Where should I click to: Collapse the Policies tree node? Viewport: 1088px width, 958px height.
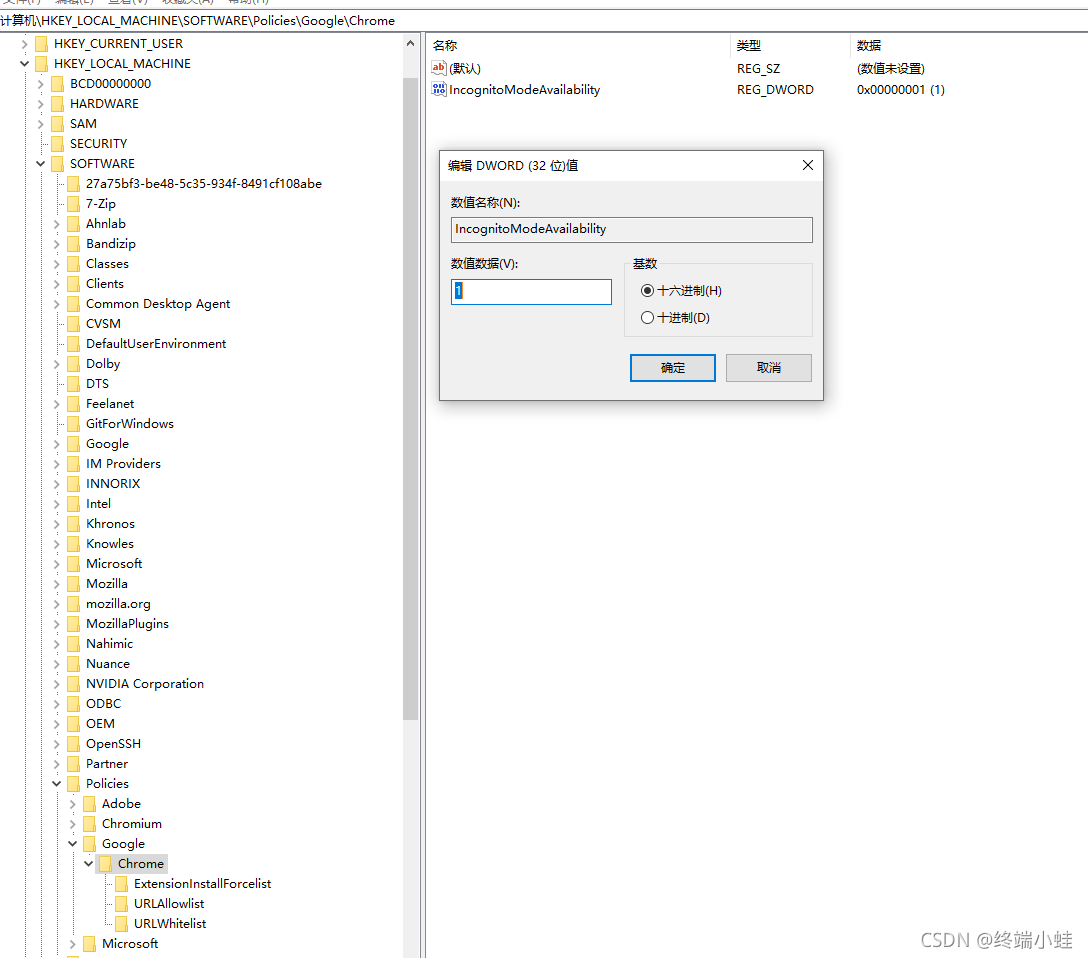[56, 784]
